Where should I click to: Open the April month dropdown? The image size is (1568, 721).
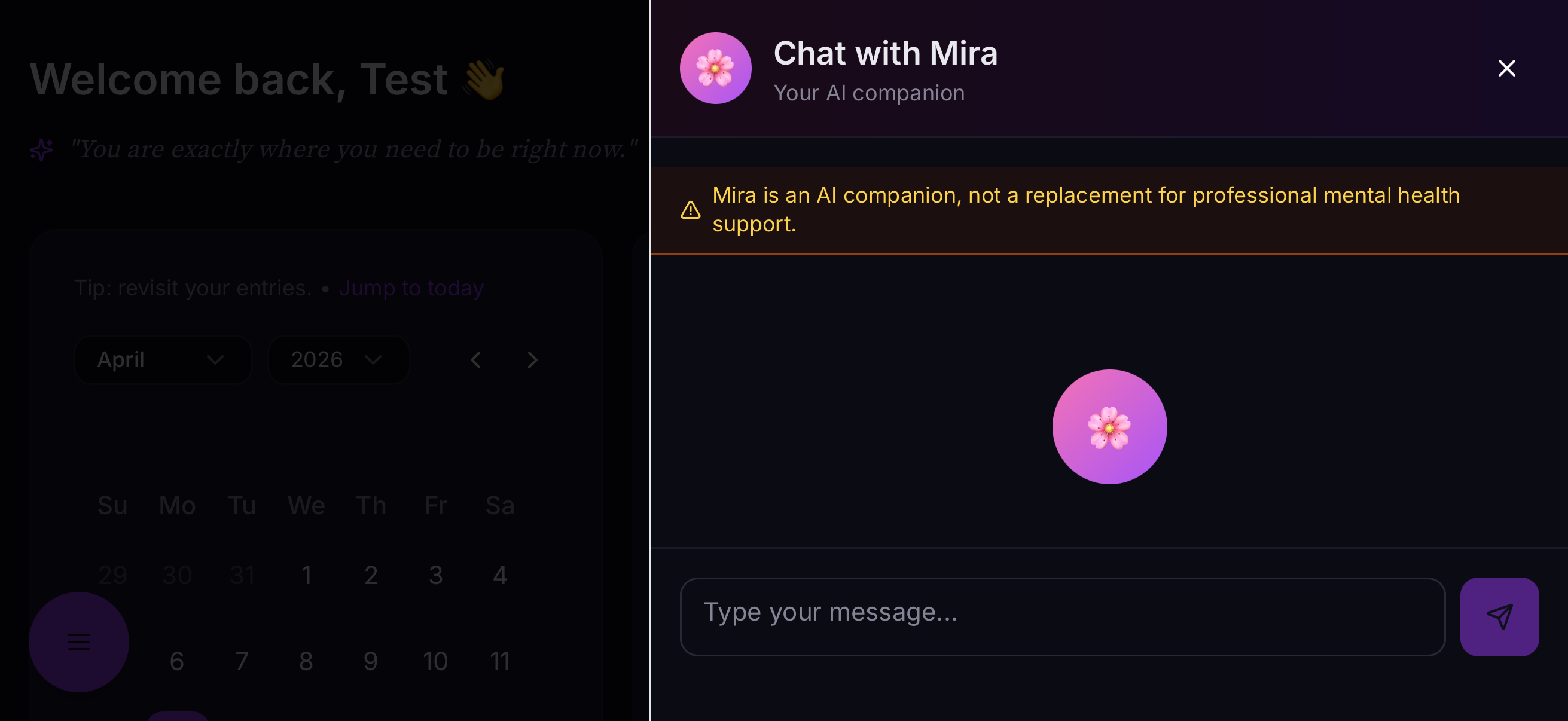pos(163,359)
